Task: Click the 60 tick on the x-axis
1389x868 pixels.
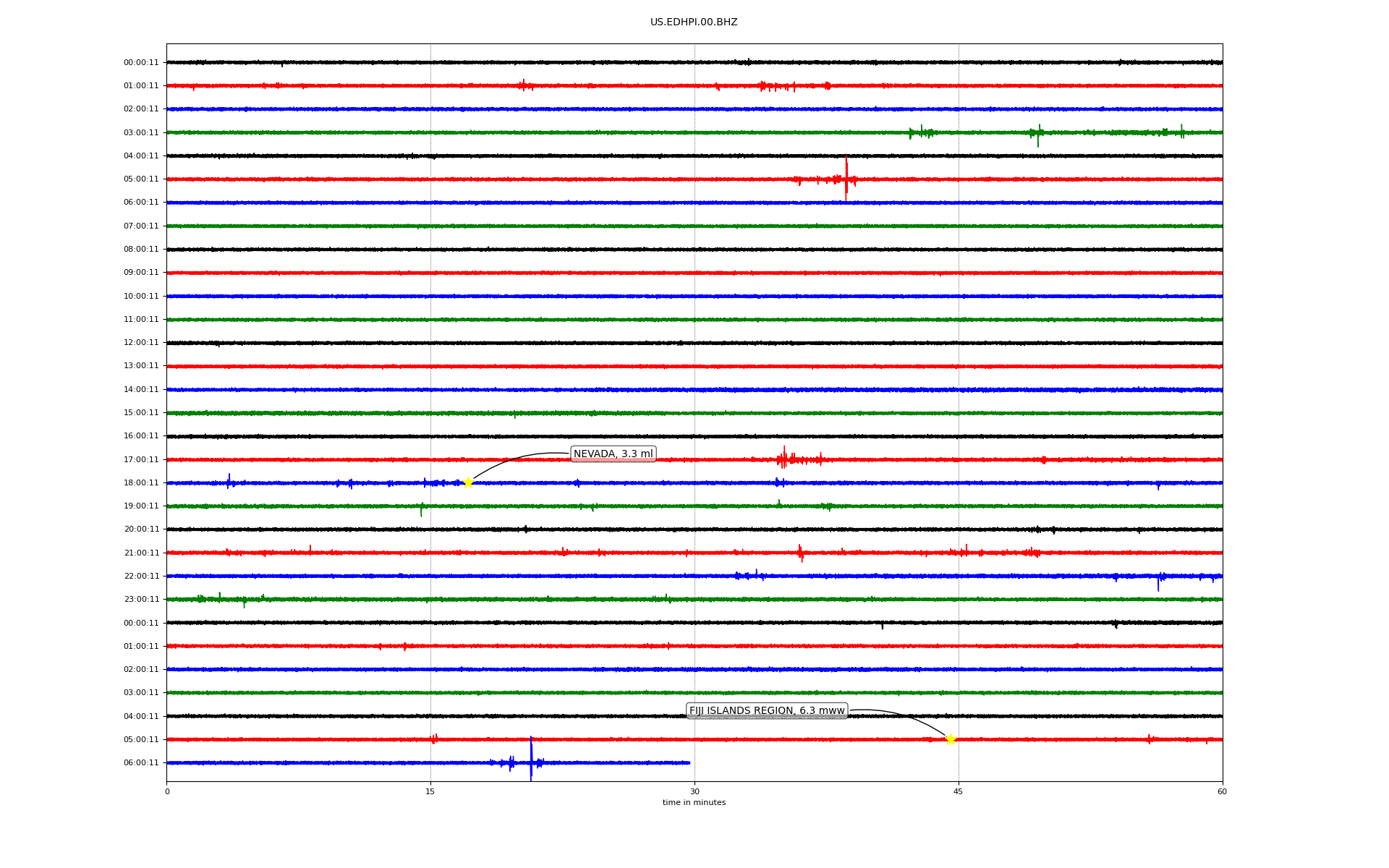Action: [1222, 791]
